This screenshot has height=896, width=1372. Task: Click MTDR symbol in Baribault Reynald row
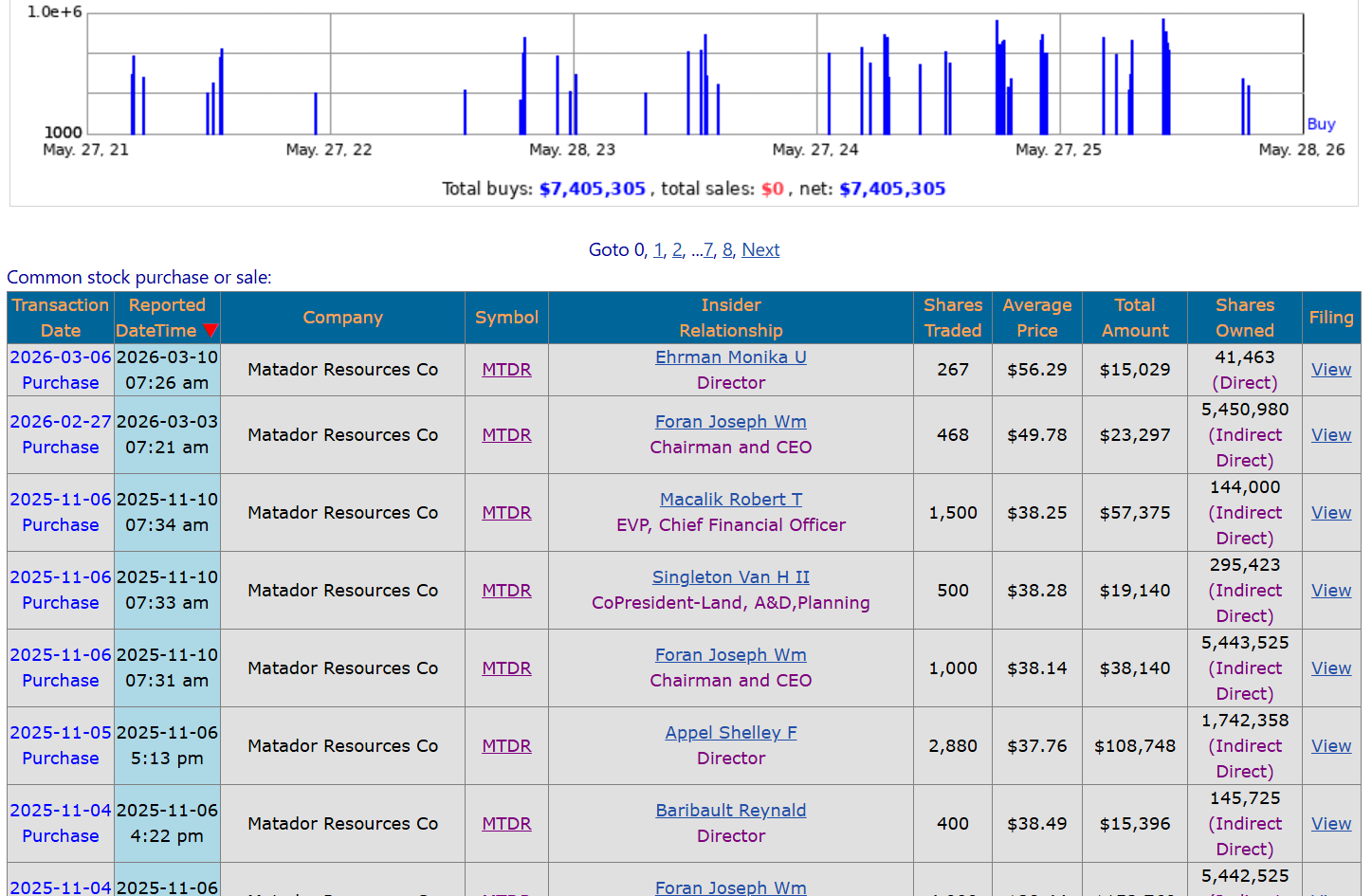click(506, 823)
